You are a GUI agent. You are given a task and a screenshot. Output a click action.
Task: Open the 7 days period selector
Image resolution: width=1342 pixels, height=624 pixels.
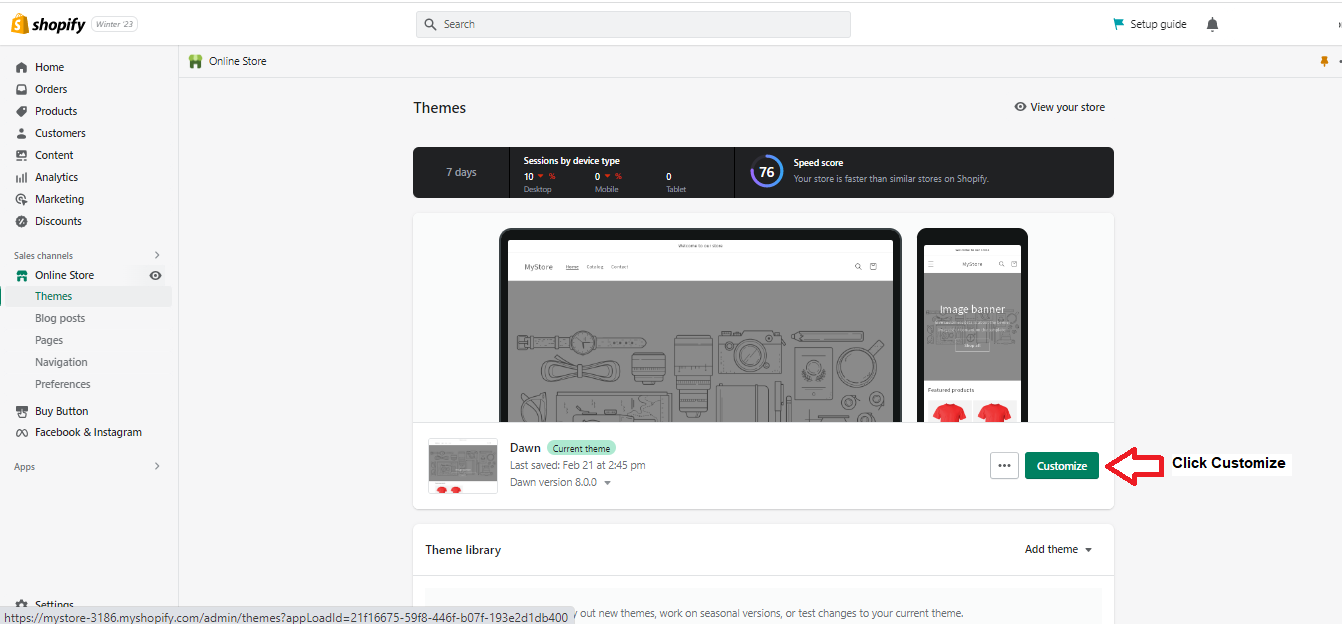click(461, 172)
